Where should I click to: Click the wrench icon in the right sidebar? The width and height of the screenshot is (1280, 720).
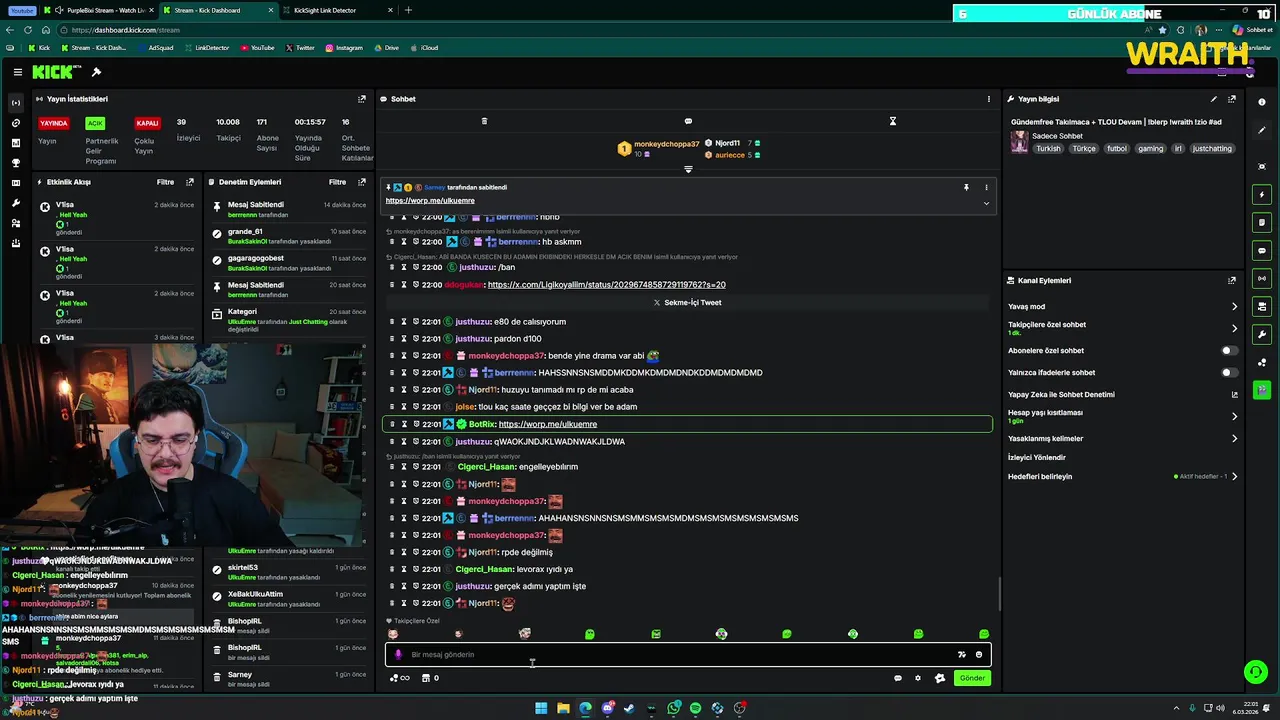pyautogui.click(x=1262, y=334)
